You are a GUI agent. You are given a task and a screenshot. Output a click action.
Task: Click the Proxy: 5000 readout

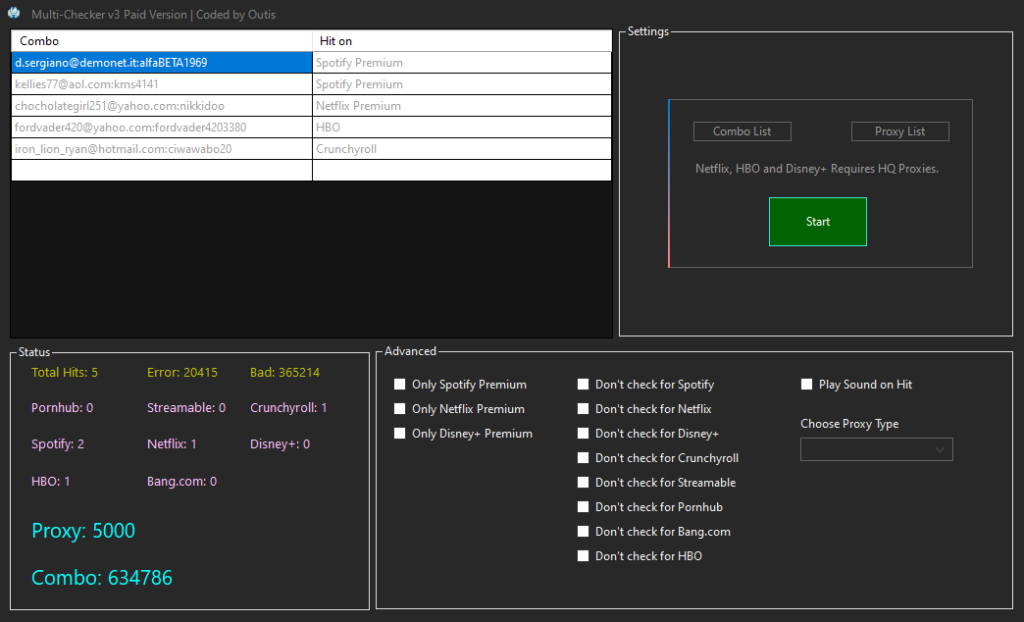point(84,531)
